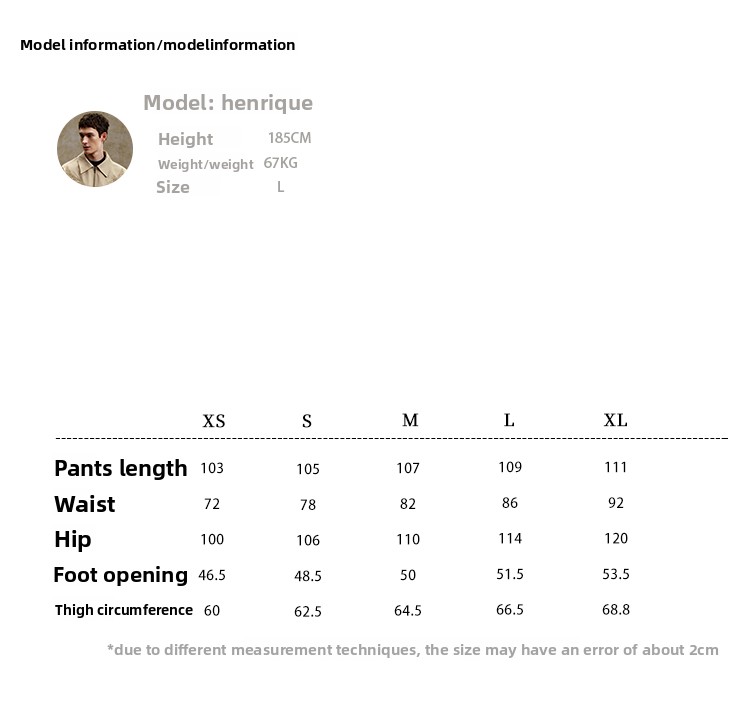This screenshot has width=750, height=703.
Task: Click the XS column header
Action: tap(214, 421)
